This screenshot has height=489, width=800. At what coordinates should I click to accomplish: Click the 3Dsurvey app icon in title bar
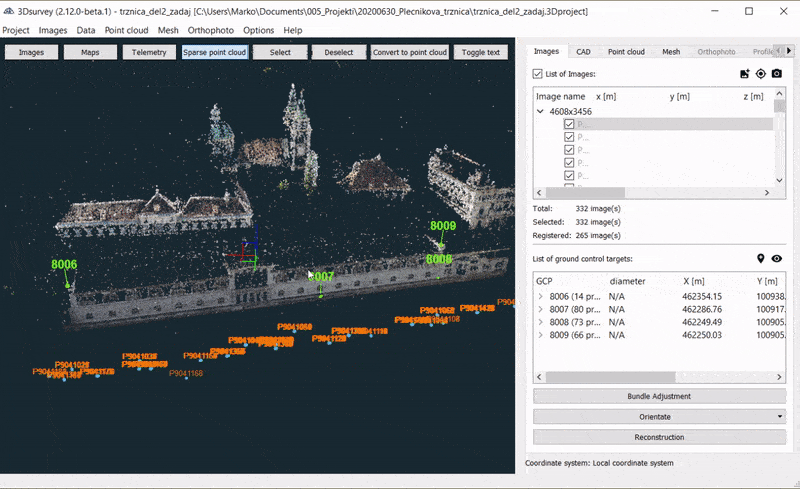[9, 10]
